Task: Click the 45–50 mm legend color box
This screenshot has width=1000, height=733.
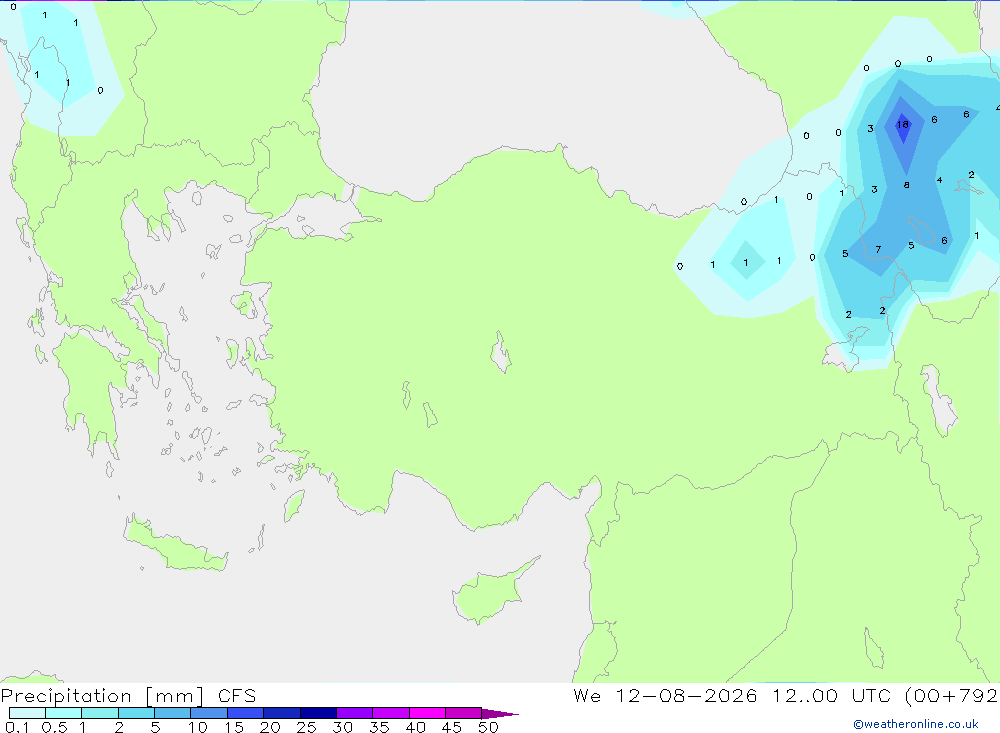Action: 464,713
